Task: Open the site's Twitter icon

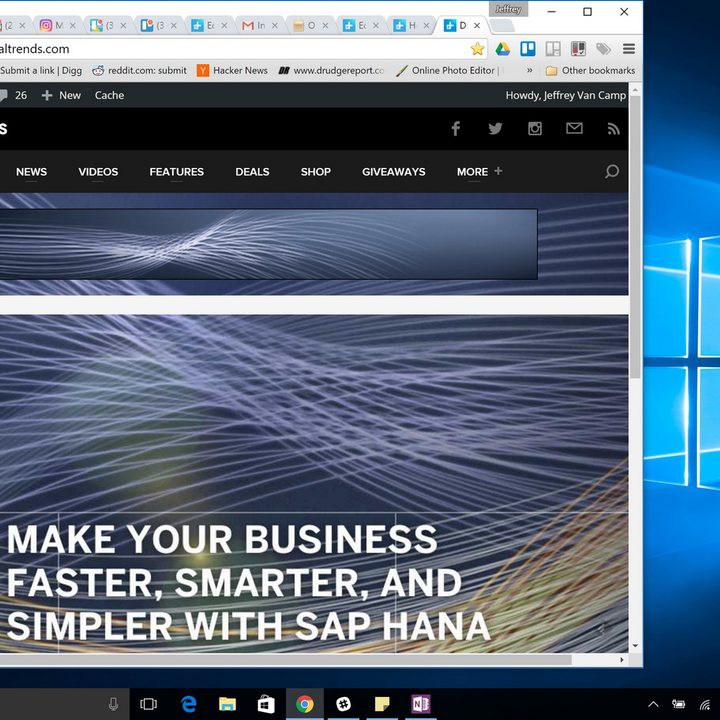Action: pyautogui.click(x=495, y=129)
